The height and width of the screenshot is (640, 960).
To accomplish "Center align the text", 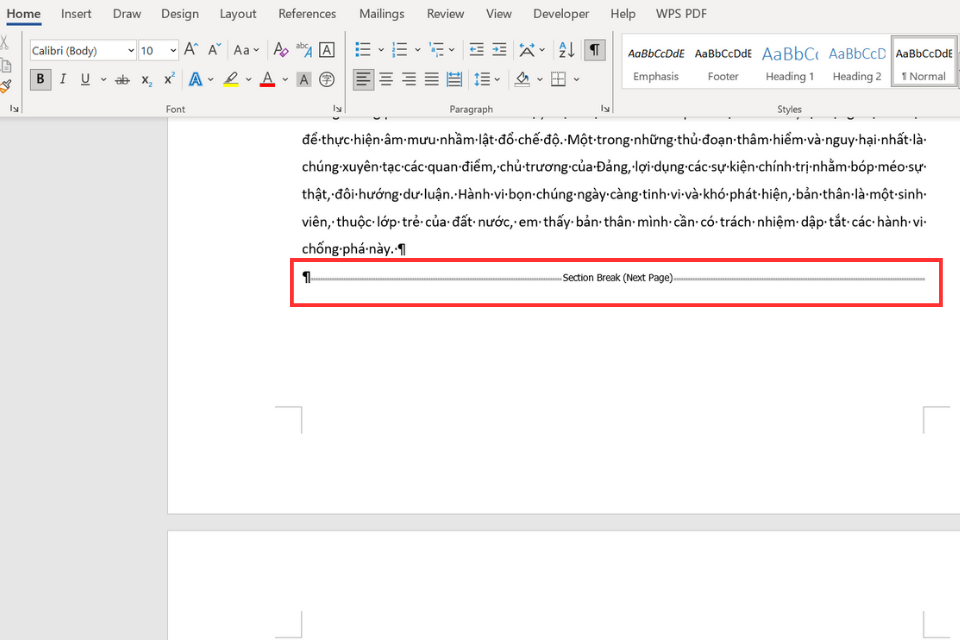I will tap(386, 79).
